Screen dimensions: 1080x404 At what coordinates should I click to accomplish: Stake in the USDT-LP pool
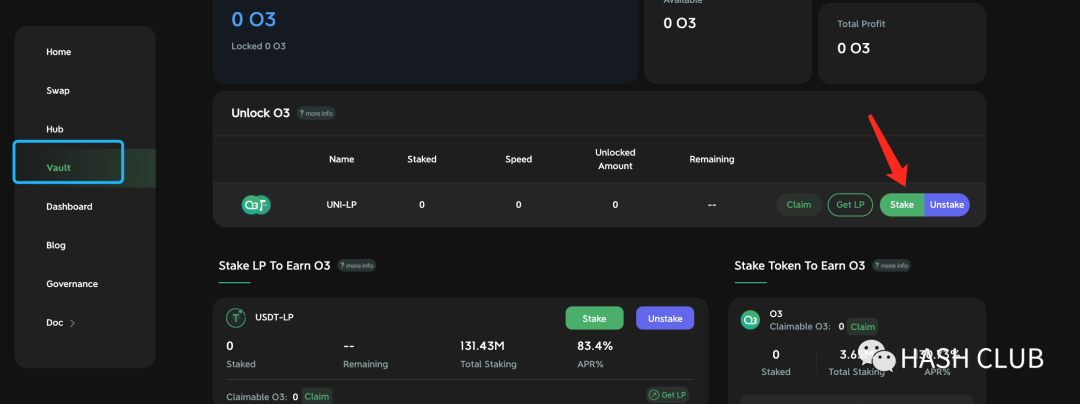594,319
